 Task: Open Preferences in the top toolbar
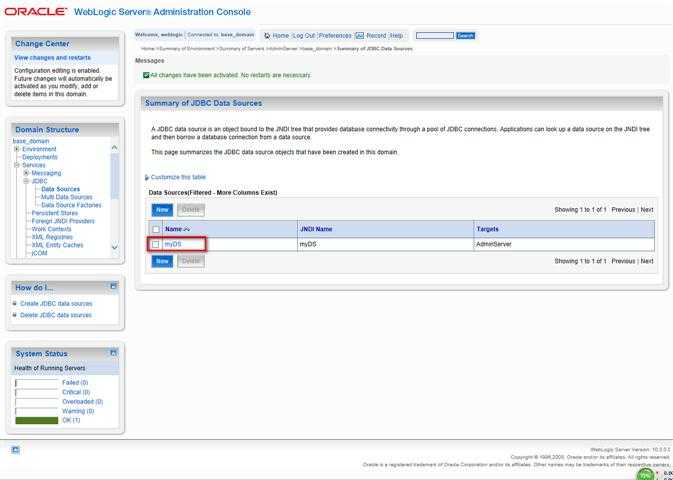tap(335, 36)
